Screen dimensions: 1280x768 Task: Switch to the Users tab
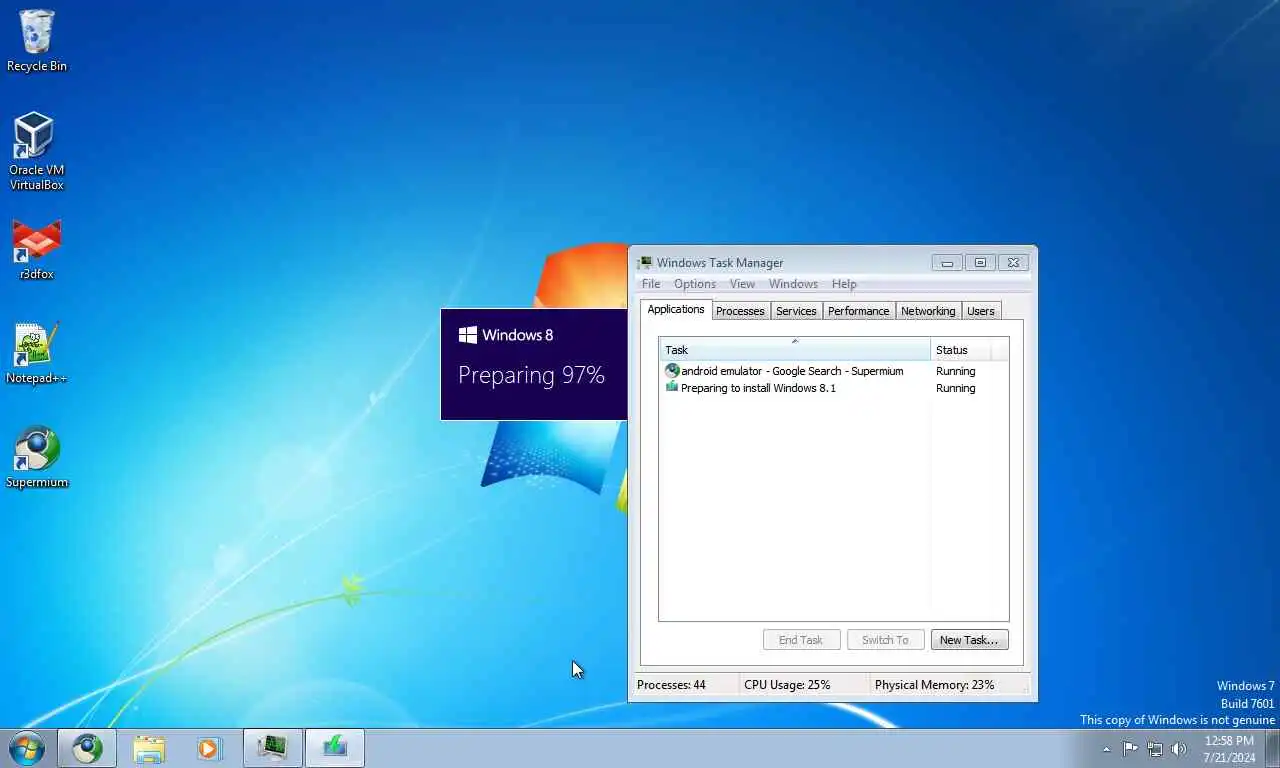point(981,311)
